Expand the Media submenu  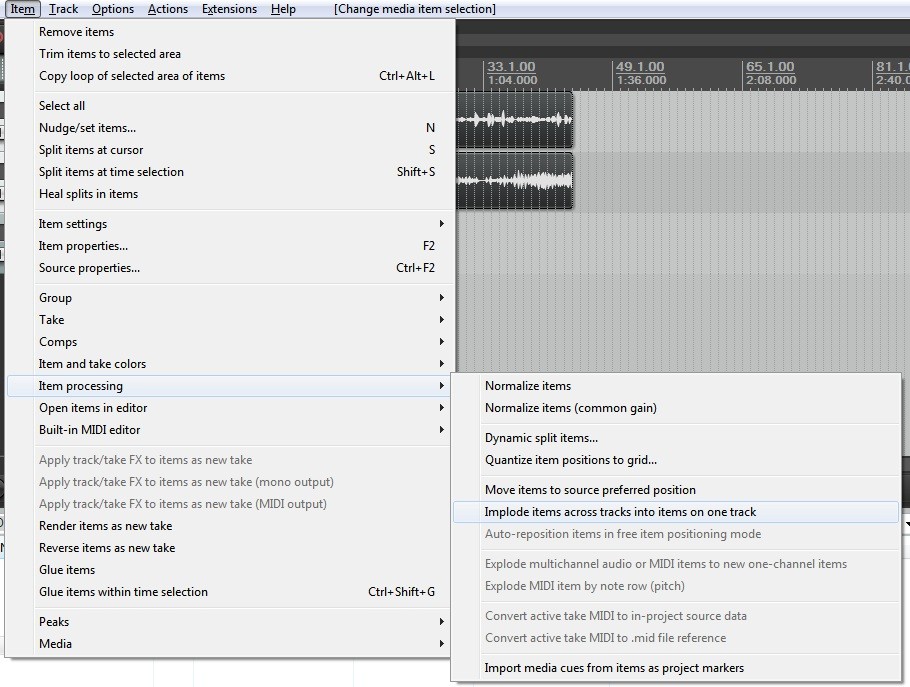(230, 643)
